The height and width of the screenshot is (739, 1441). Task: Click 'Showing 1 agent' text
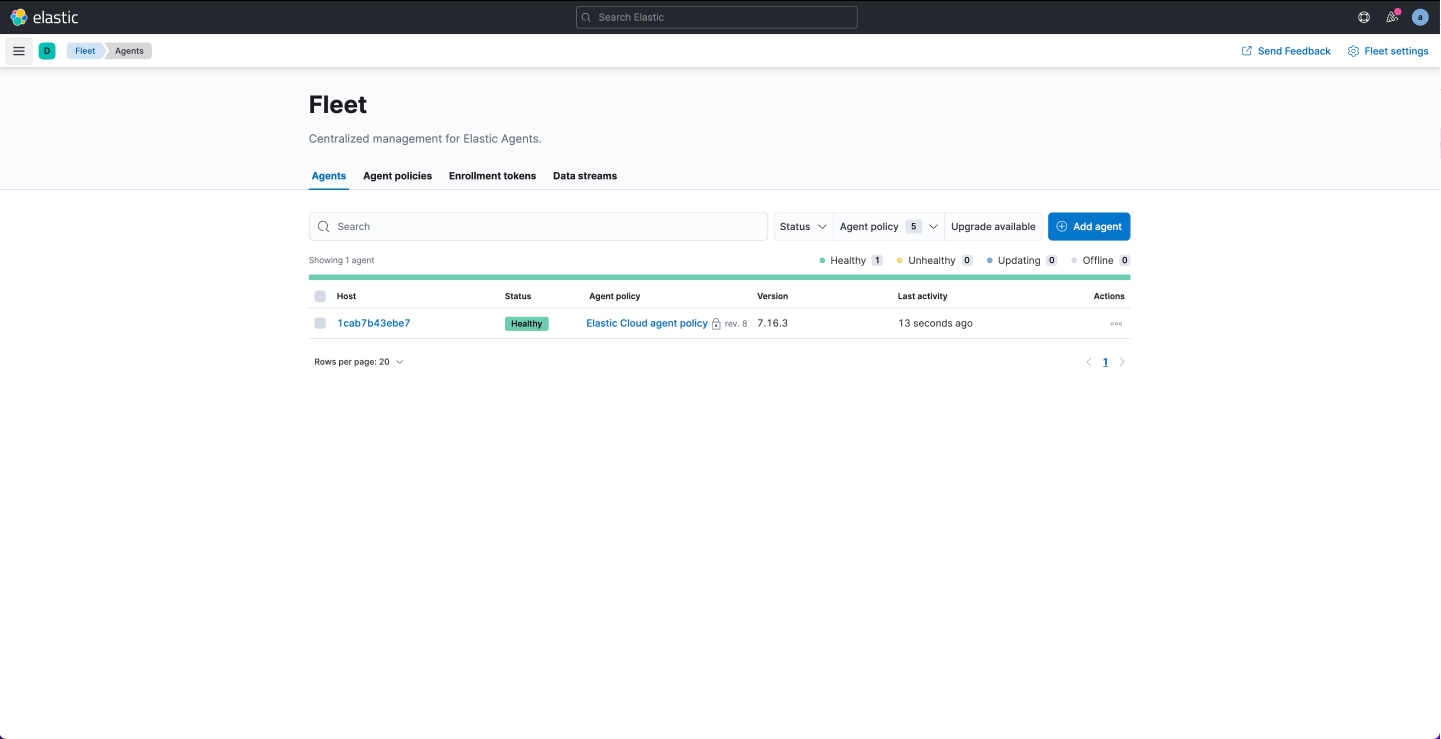click(x=341, y=260)
